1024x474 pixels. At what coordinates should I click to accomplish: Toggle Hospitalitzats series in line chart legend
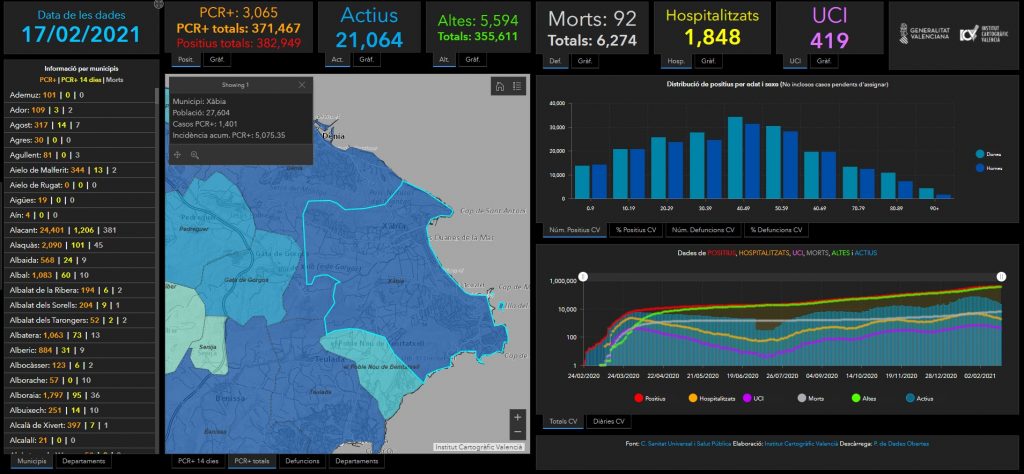click(x=712, y=398)
